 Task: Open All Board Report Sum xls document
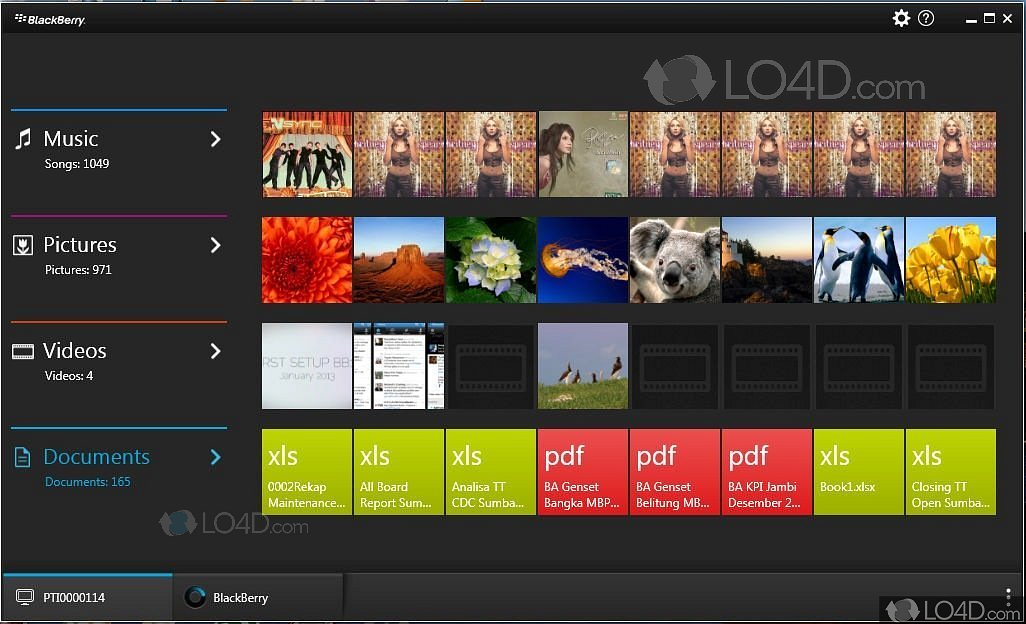(x=399, y=472)
